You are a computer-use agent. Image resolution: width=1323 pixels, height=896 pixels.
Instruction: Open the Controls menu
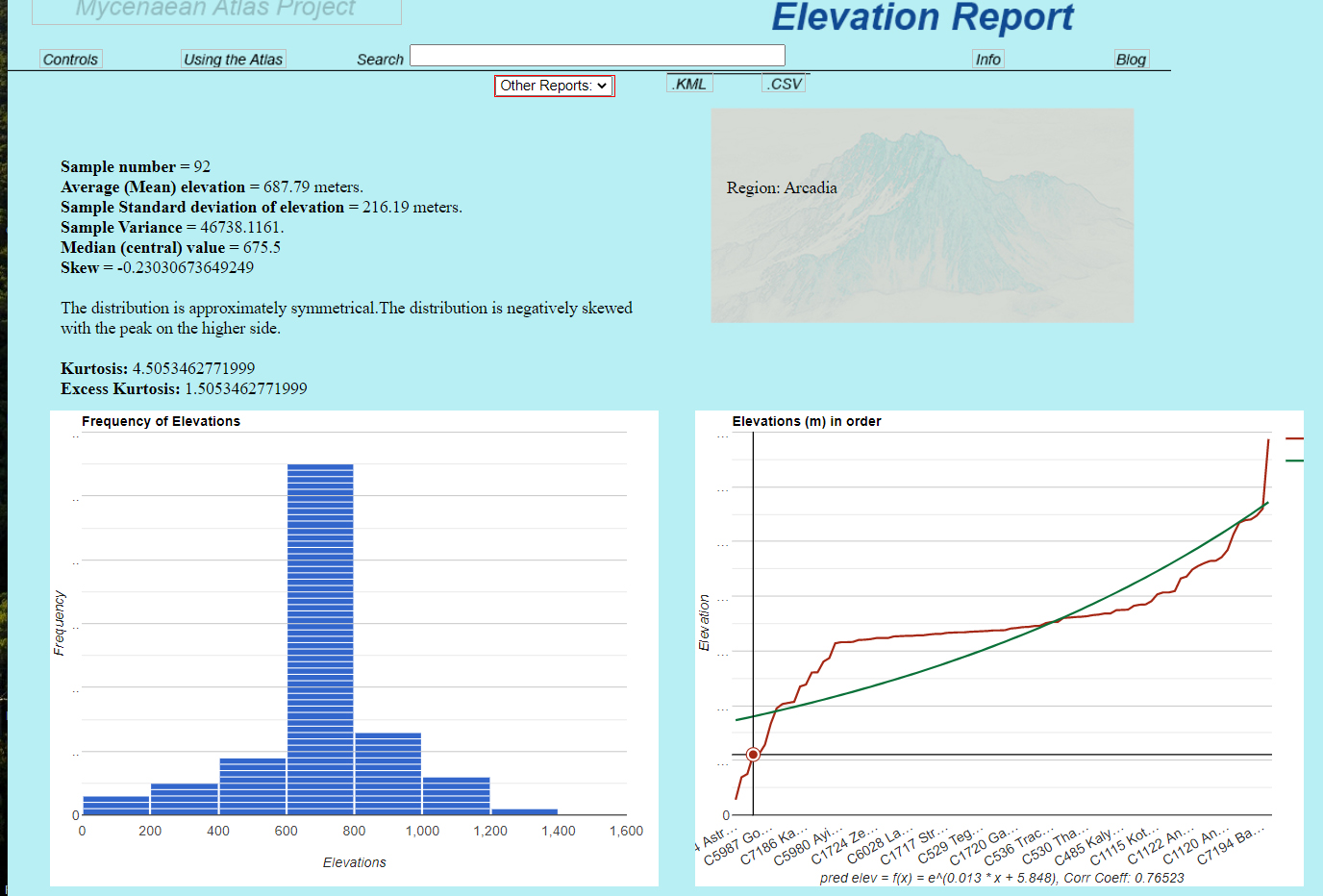click(70, 60)
